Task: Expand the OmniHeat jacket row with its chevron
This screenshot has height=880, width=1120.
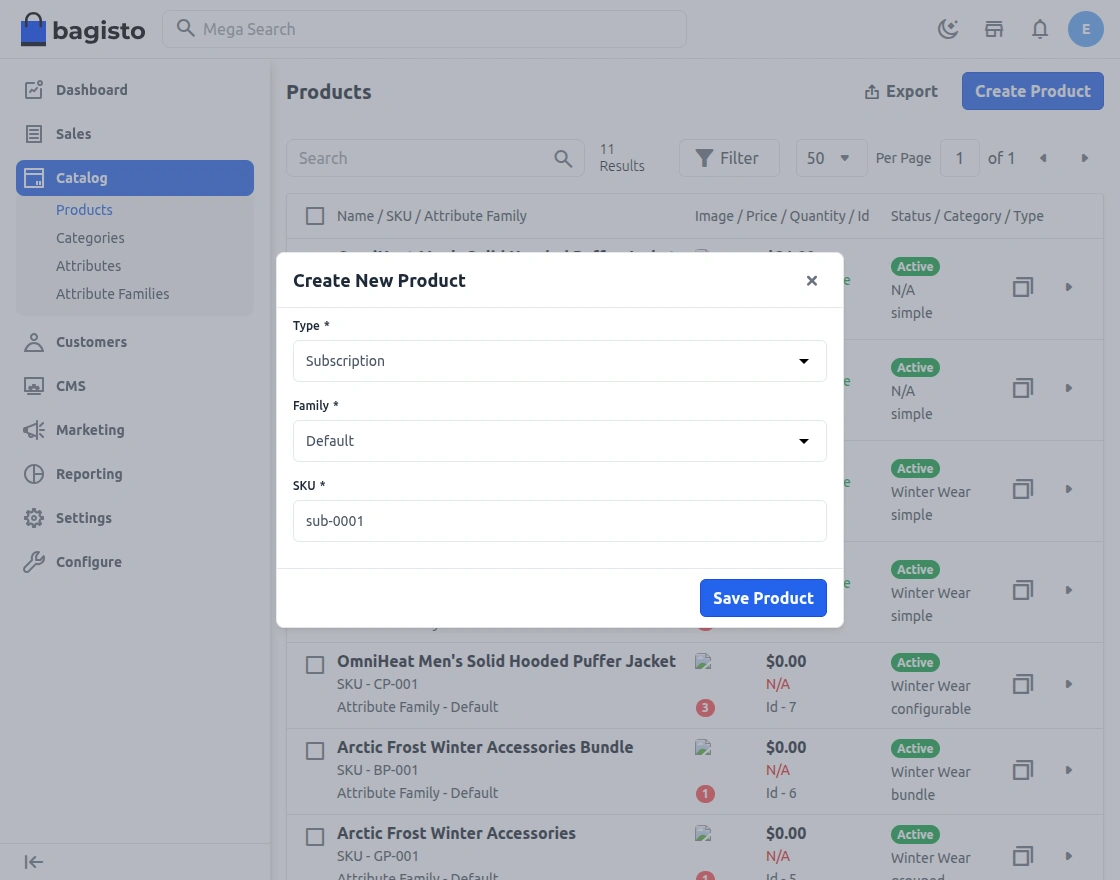Action: tap(1068, 685)
